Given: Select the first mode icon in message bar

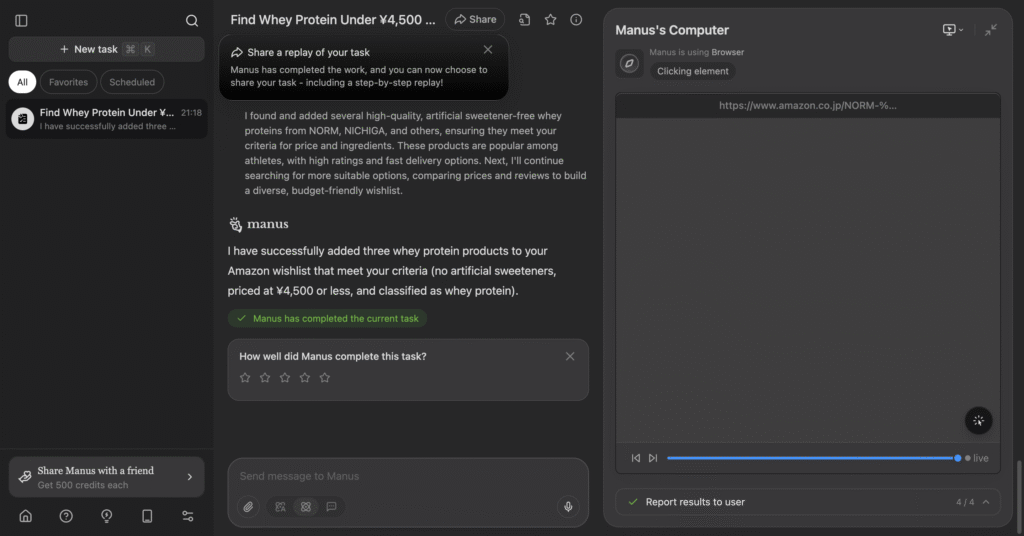Looking at the screenshot, I should [280, 507].
